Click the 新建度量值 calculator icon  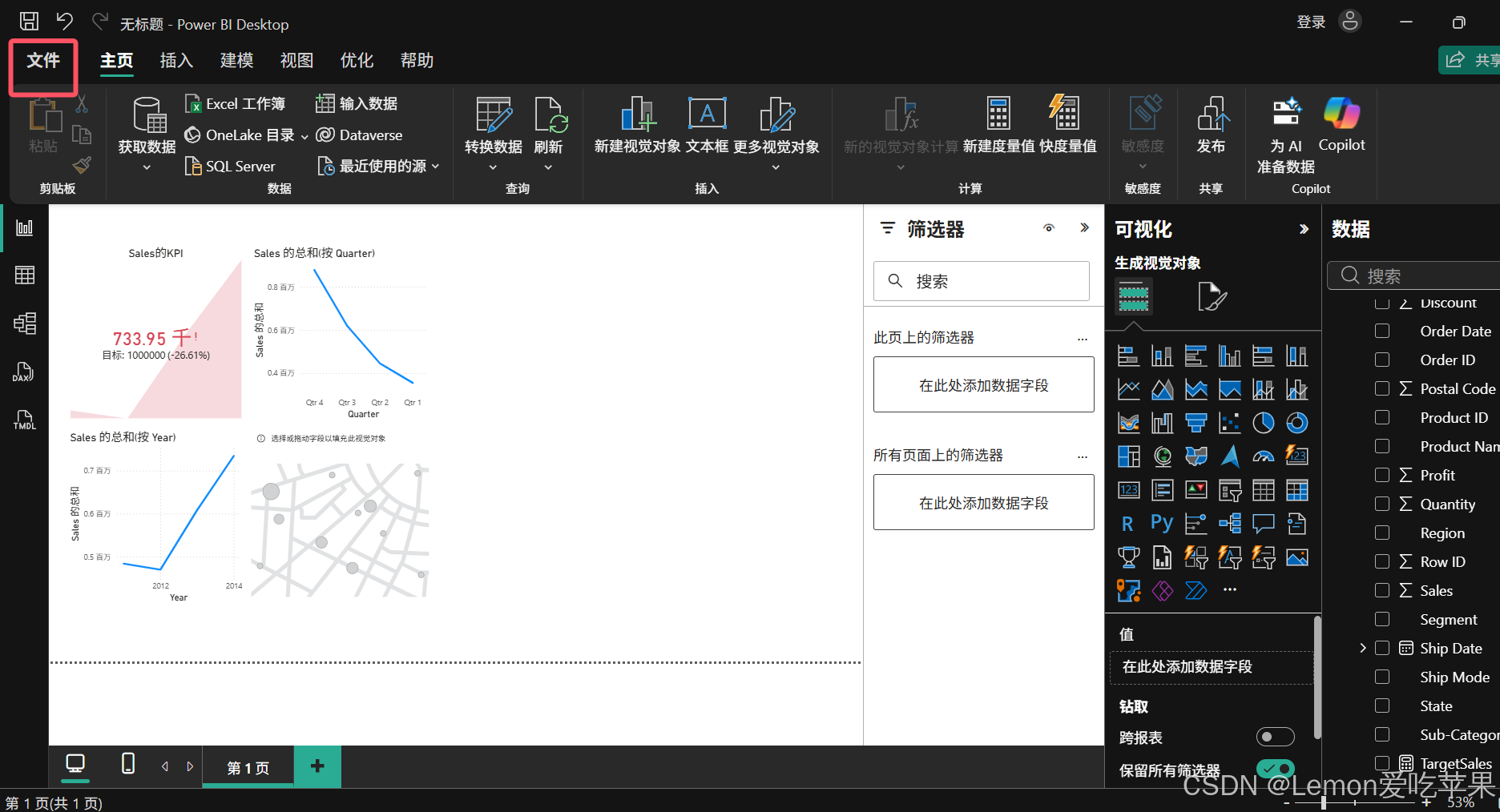coord(998,113)
